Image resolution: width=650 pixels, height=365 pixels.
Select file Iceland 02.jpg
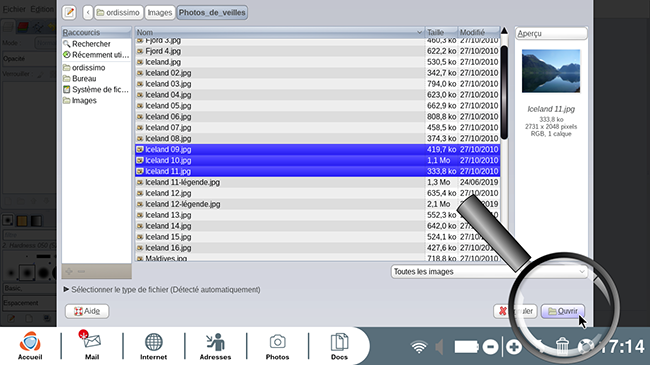(x=318, y=73)
